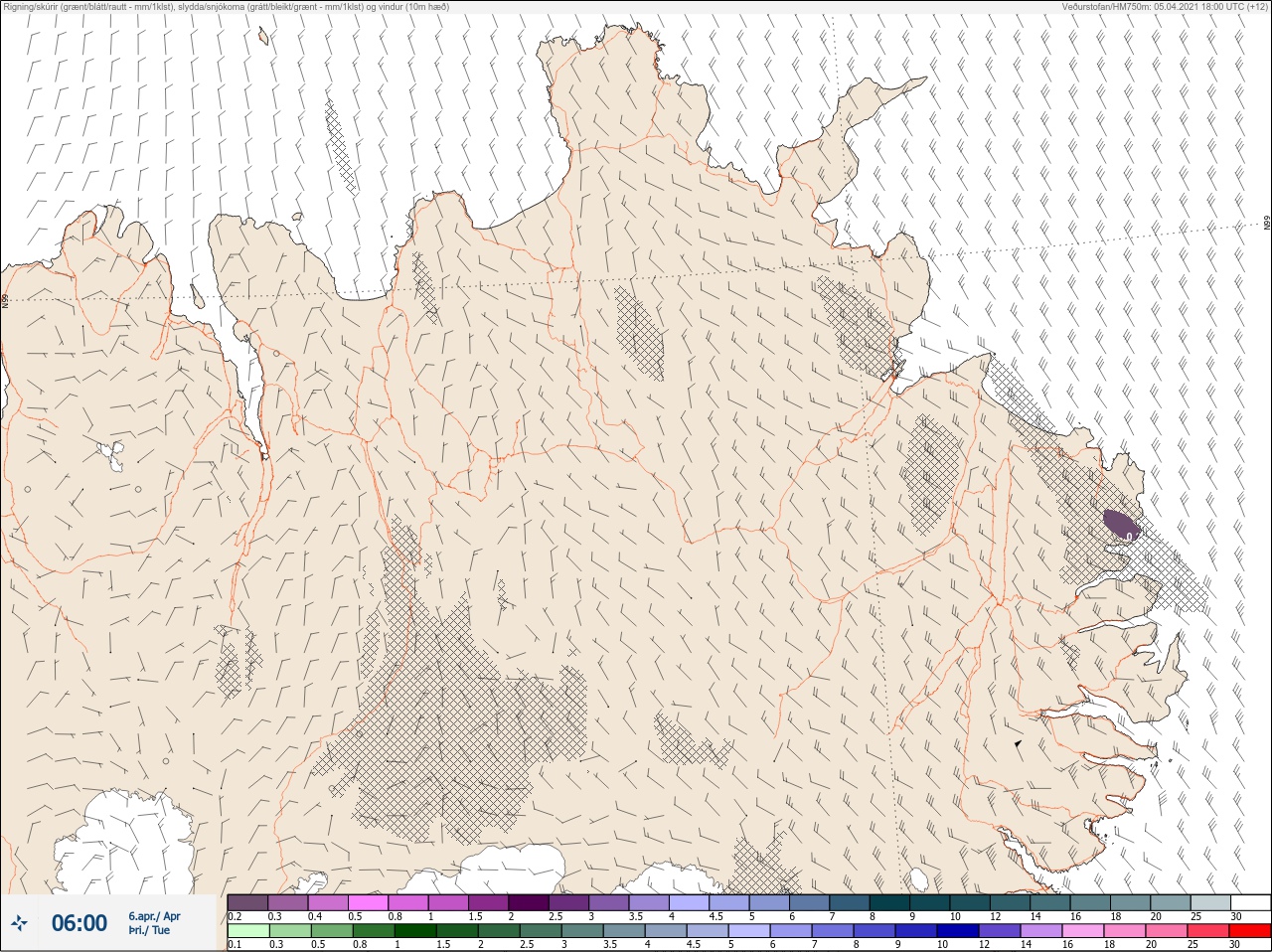The image size is (1272, 952).
Task: Click the '0.2' value label in the top legend row
Action: [235, 916]
